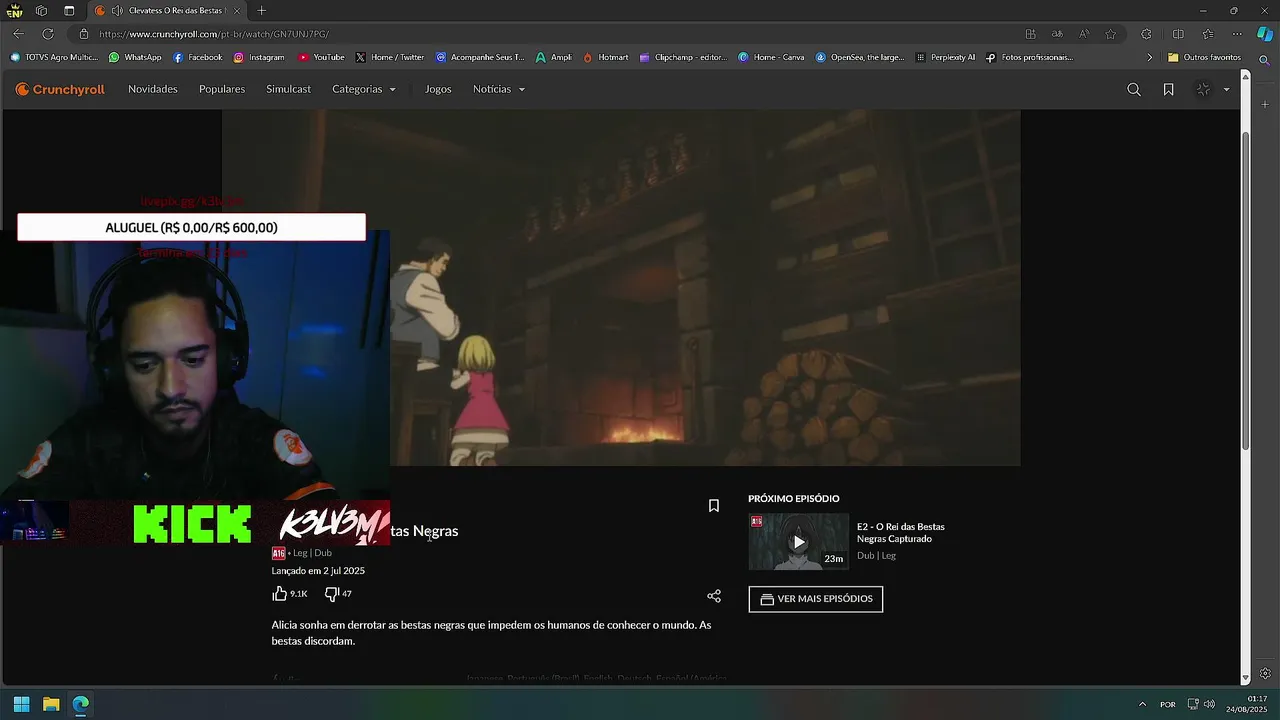The width and height of the screenshot is (1280, 720).
Task: Open the Outros favoritos folder
Action: pyautogui.click(x=1204, y=58)
